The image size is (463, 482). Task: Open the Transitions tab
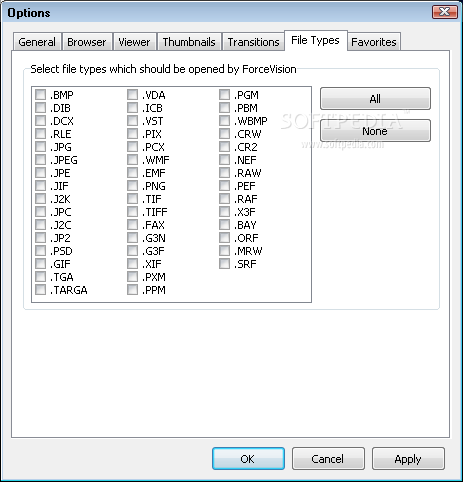(x=253, y=42)
